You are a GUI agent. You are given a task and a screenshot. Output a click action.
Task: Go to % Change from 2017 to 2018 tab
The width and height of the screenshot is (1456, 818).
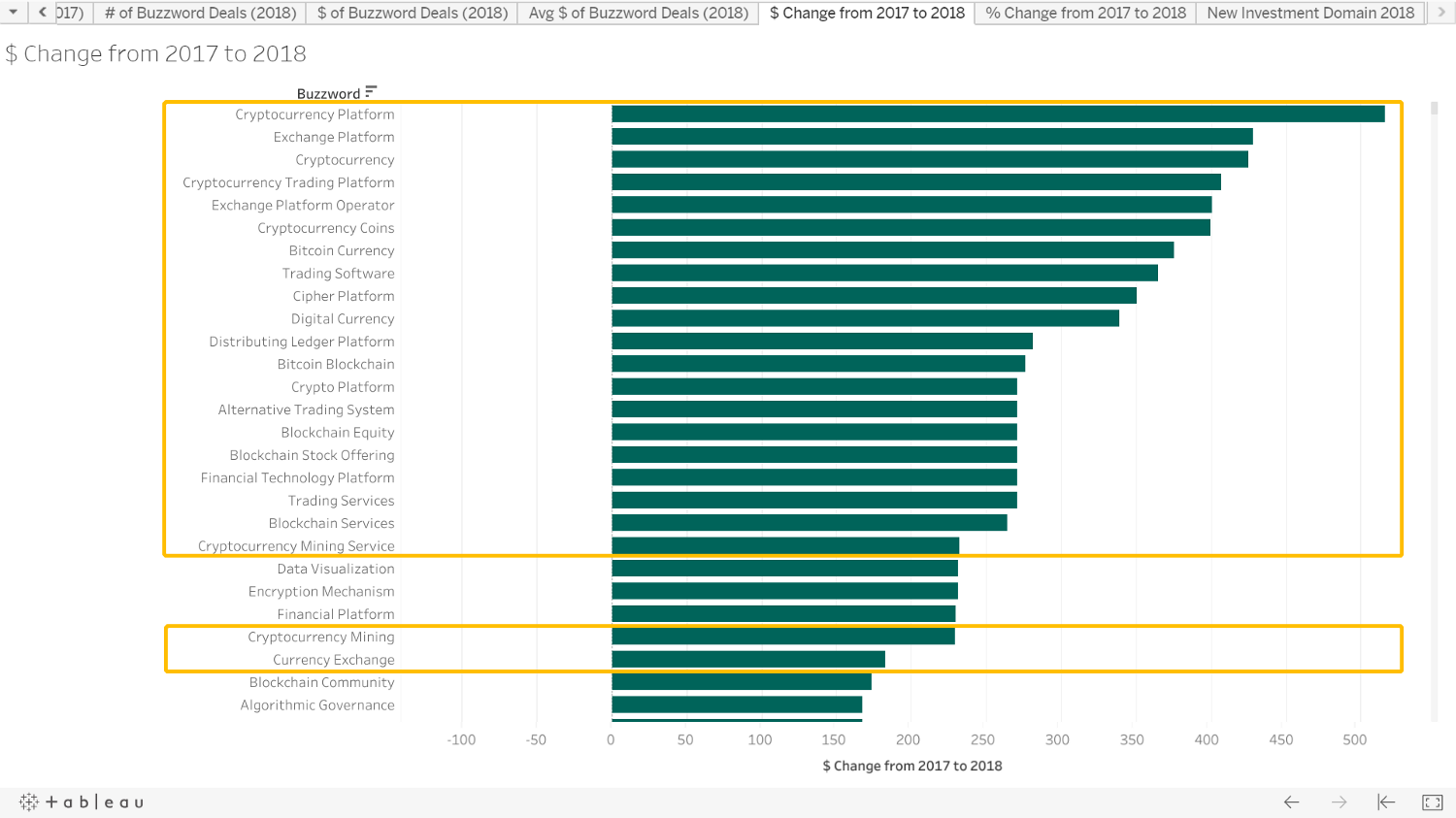pos(1085,13)
